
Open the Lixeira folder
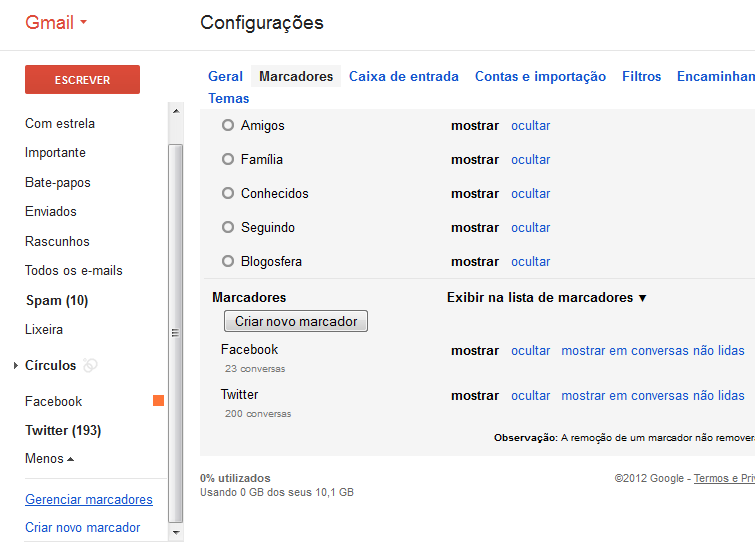point(44,329)
